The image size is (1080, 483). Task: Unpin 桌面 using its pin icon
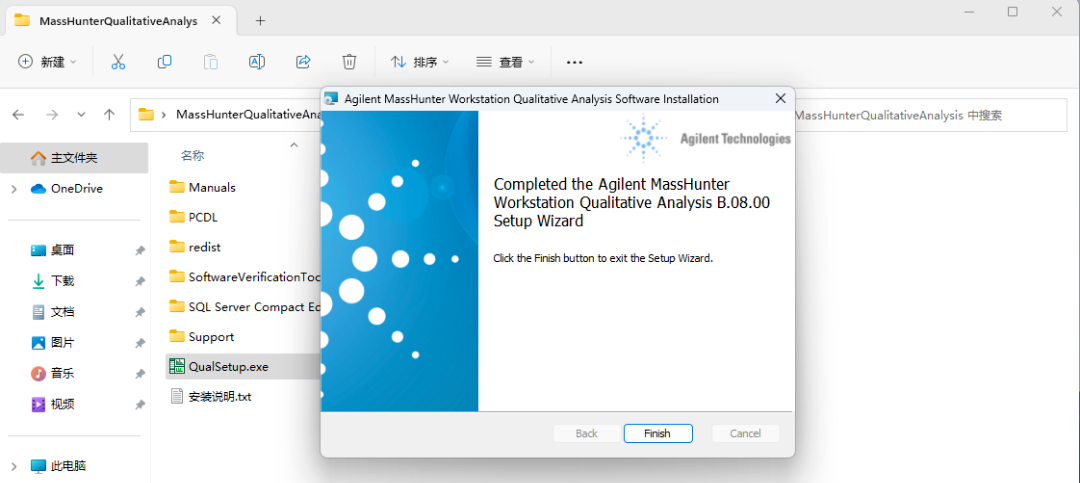click(x=140, y=251)
